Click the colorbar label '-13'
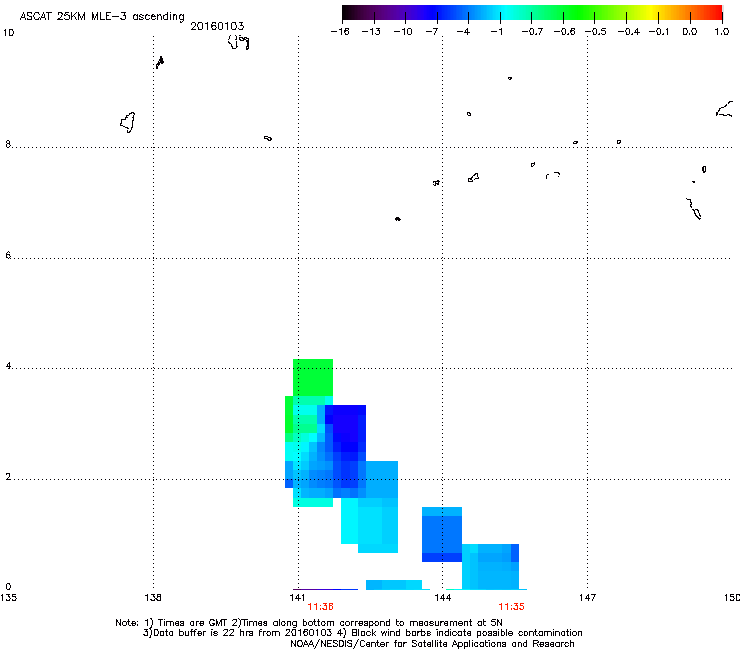The image size is (740, 650). click(371, 32)
